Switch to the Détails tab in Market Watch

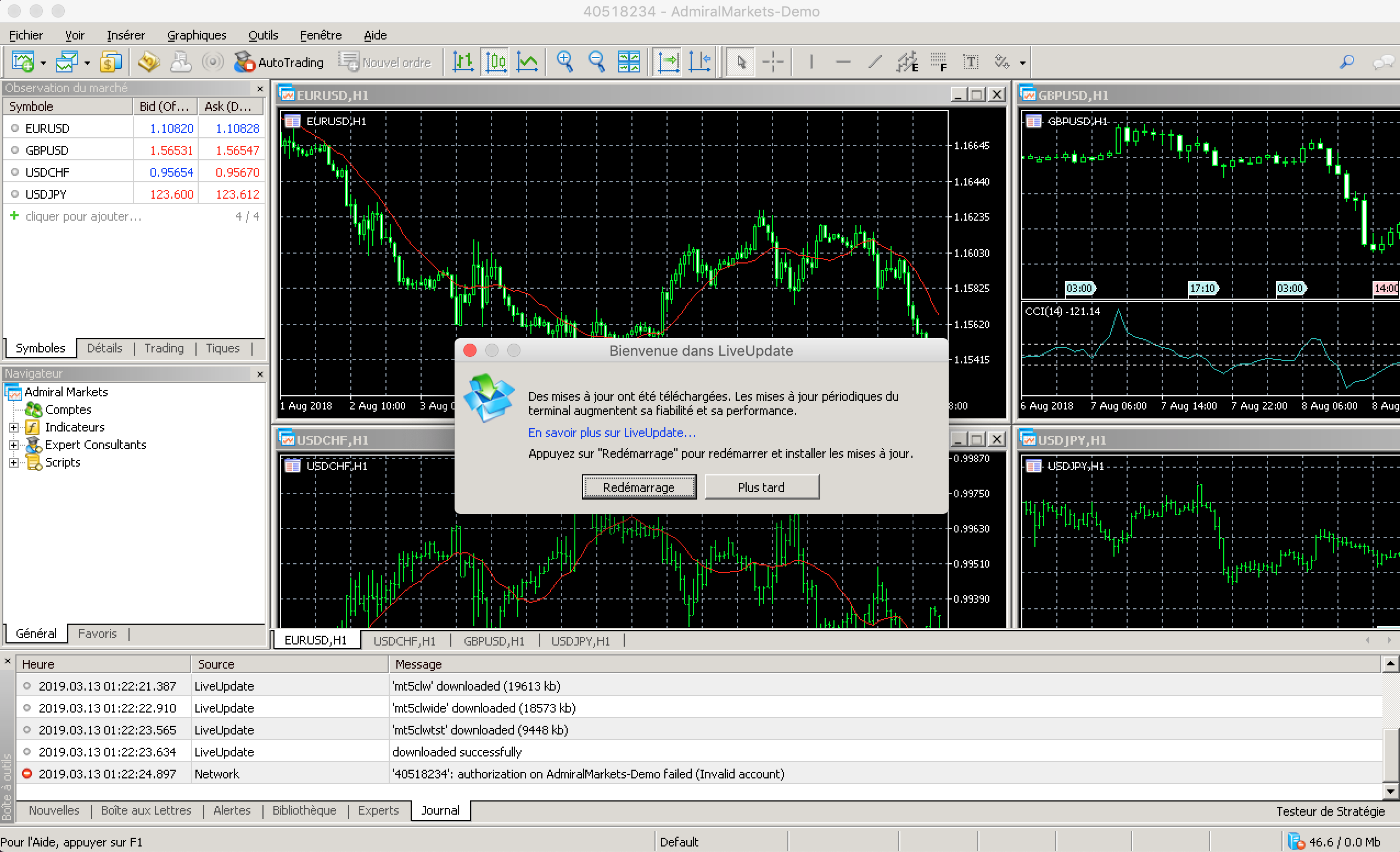104,348
